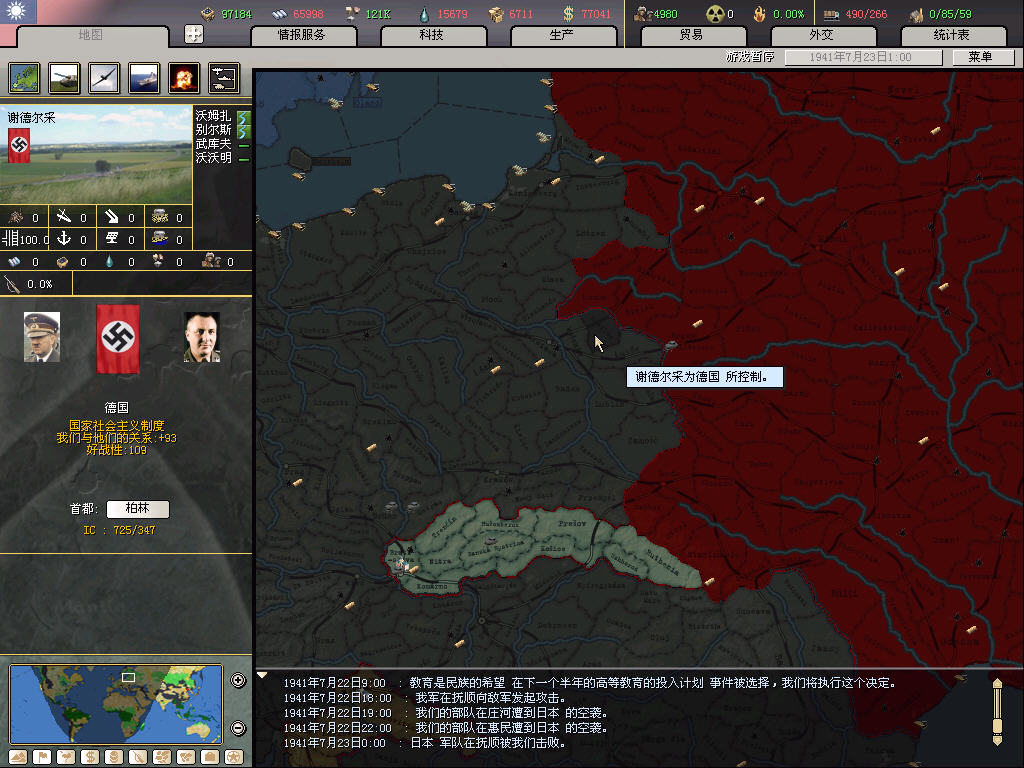Zoom in with the plus button
This screenshot has height=768, width=1024.
238,681
